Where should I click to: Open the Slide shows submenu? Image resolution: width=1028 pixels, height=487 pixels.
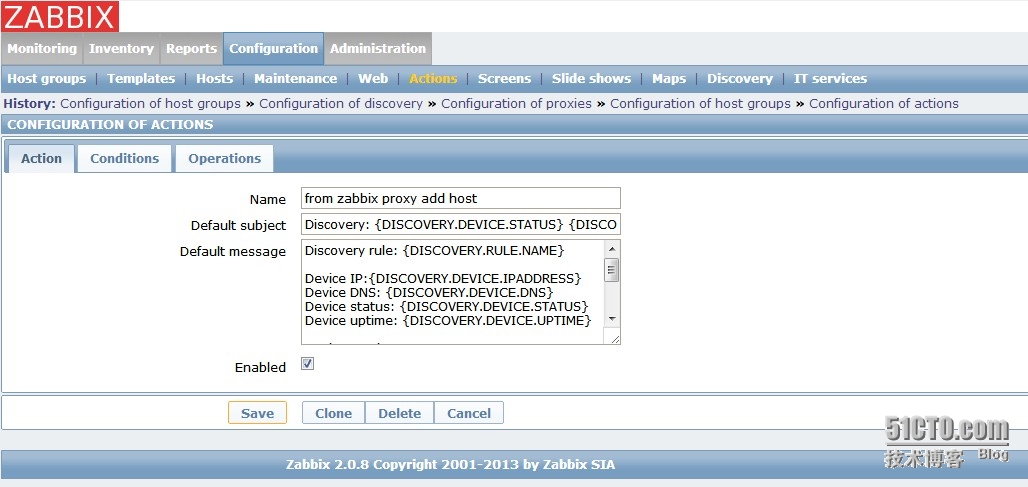[591, 79]
